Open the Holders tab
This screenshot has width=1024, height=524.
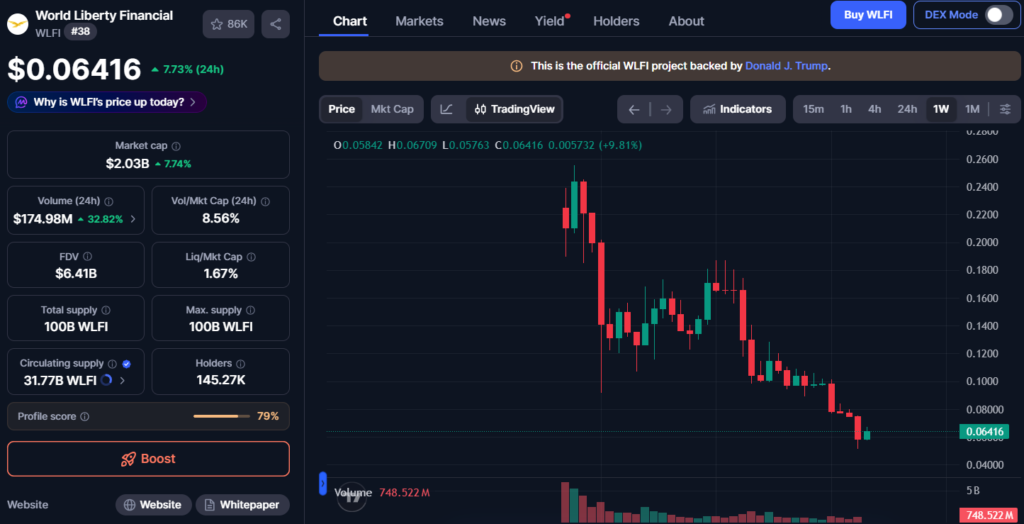[616, 21]
